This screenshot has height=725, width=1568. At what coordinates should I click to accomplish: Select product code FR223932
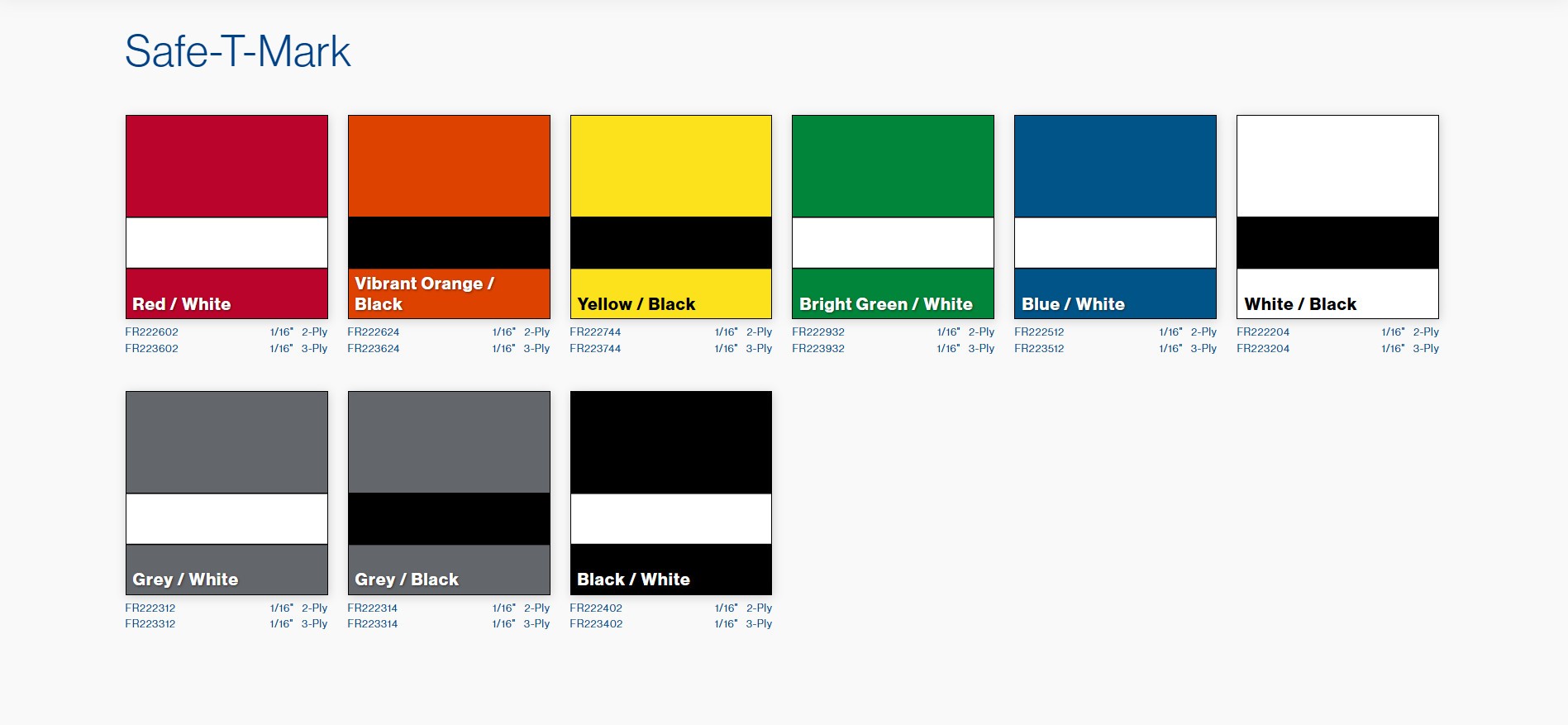click(818, 349)
